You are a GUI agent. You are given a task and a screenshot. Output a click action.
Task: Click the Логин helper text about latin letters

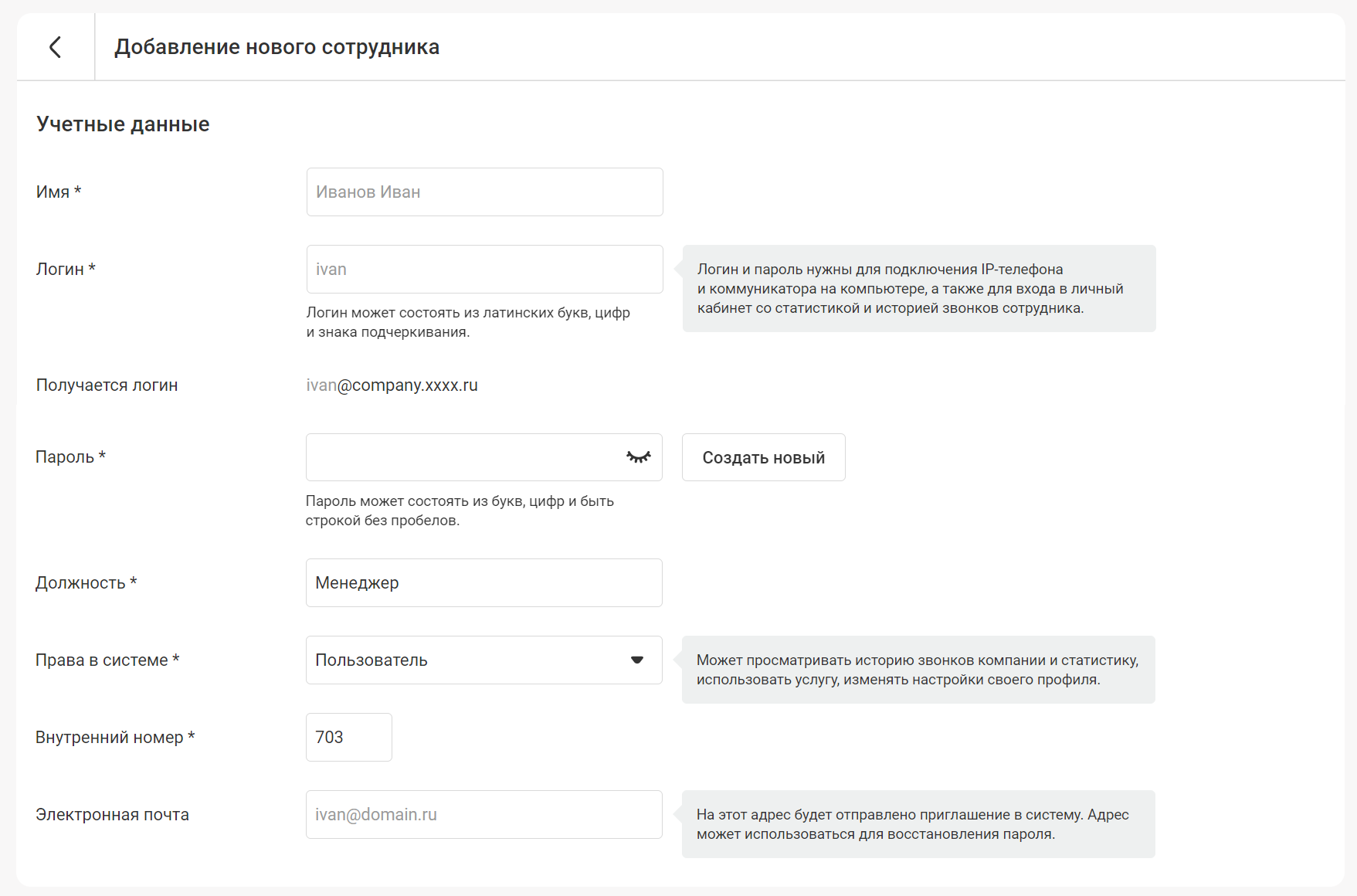[468, 322]
